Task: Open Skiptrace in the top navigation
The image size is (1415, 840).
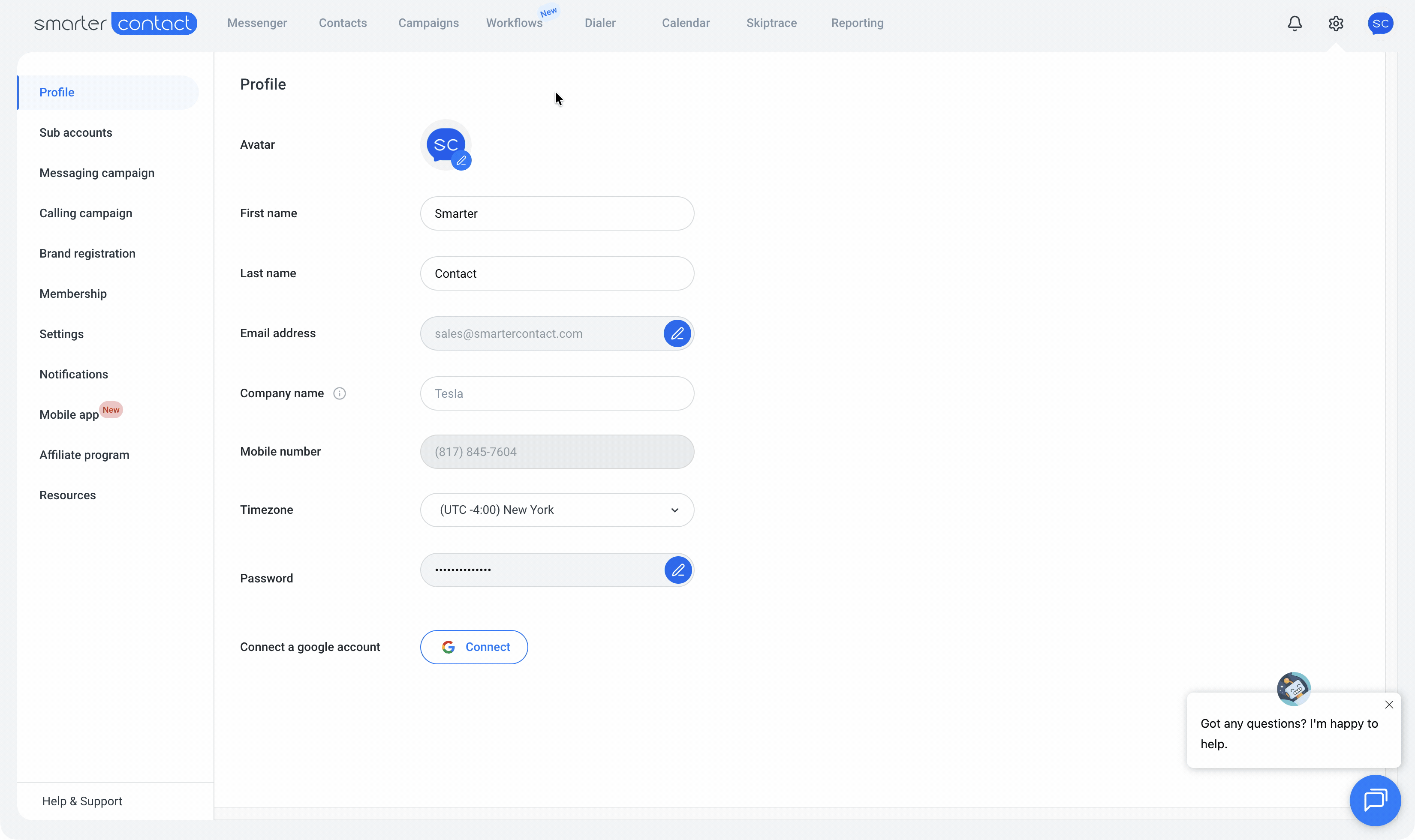Action: (x=771, y=23)
